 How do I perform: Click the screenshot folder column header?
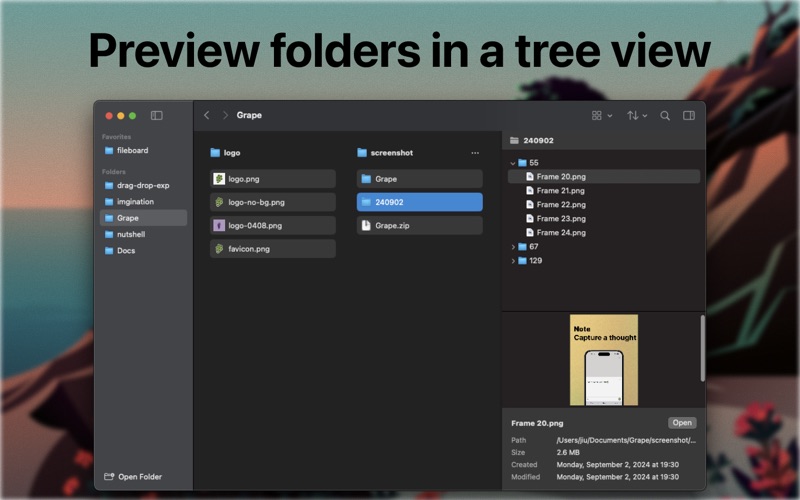[385, 153]
